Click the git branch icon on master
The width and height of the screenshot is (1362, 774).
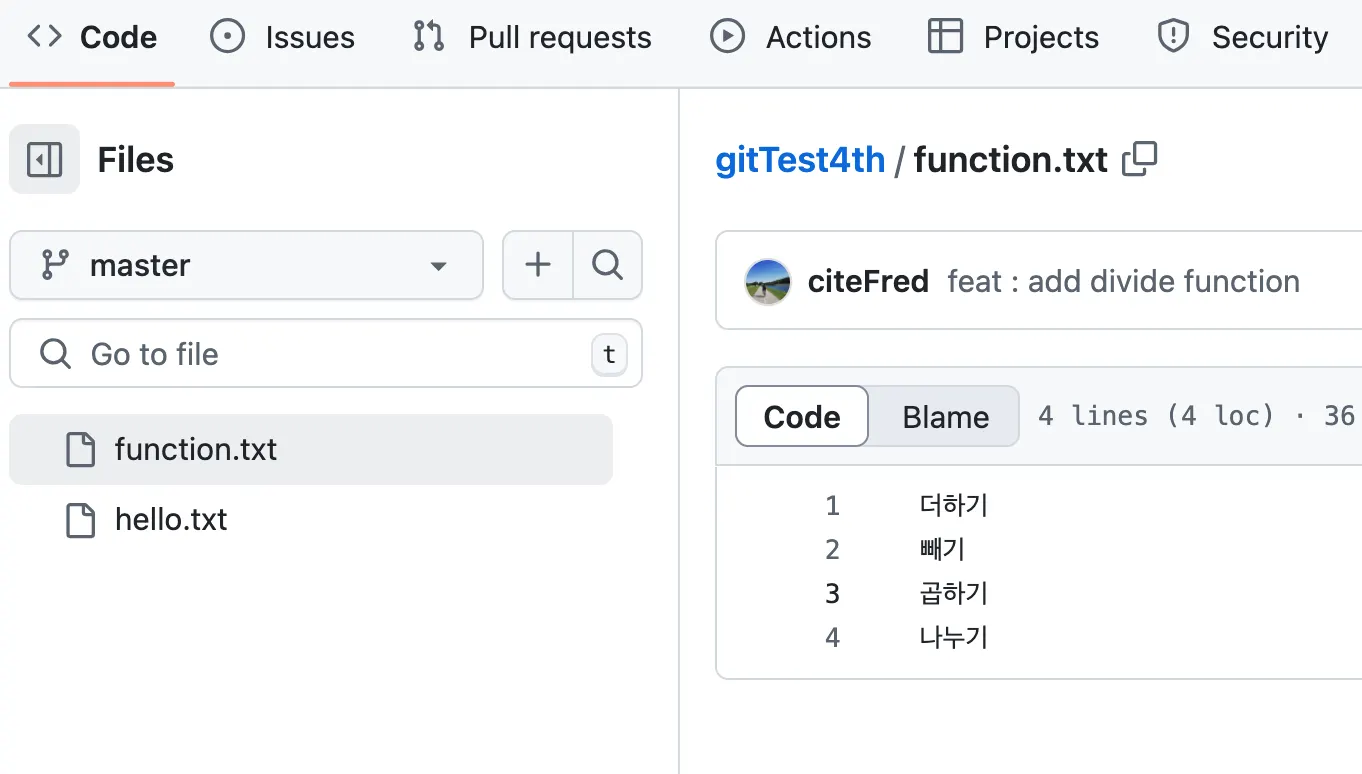[54, 265]
